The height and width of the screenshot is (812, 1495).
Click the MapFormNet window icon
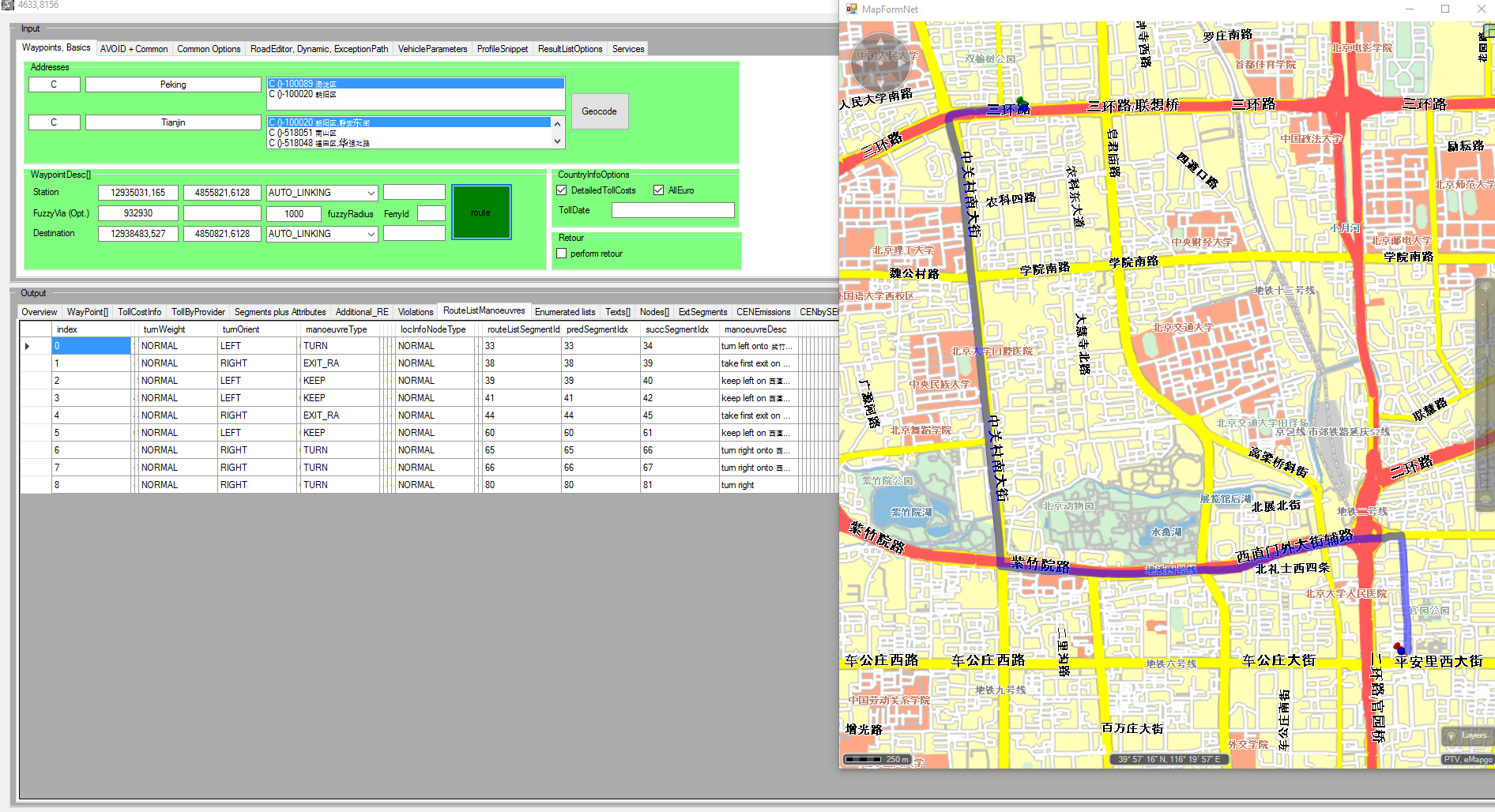[851, 9]
